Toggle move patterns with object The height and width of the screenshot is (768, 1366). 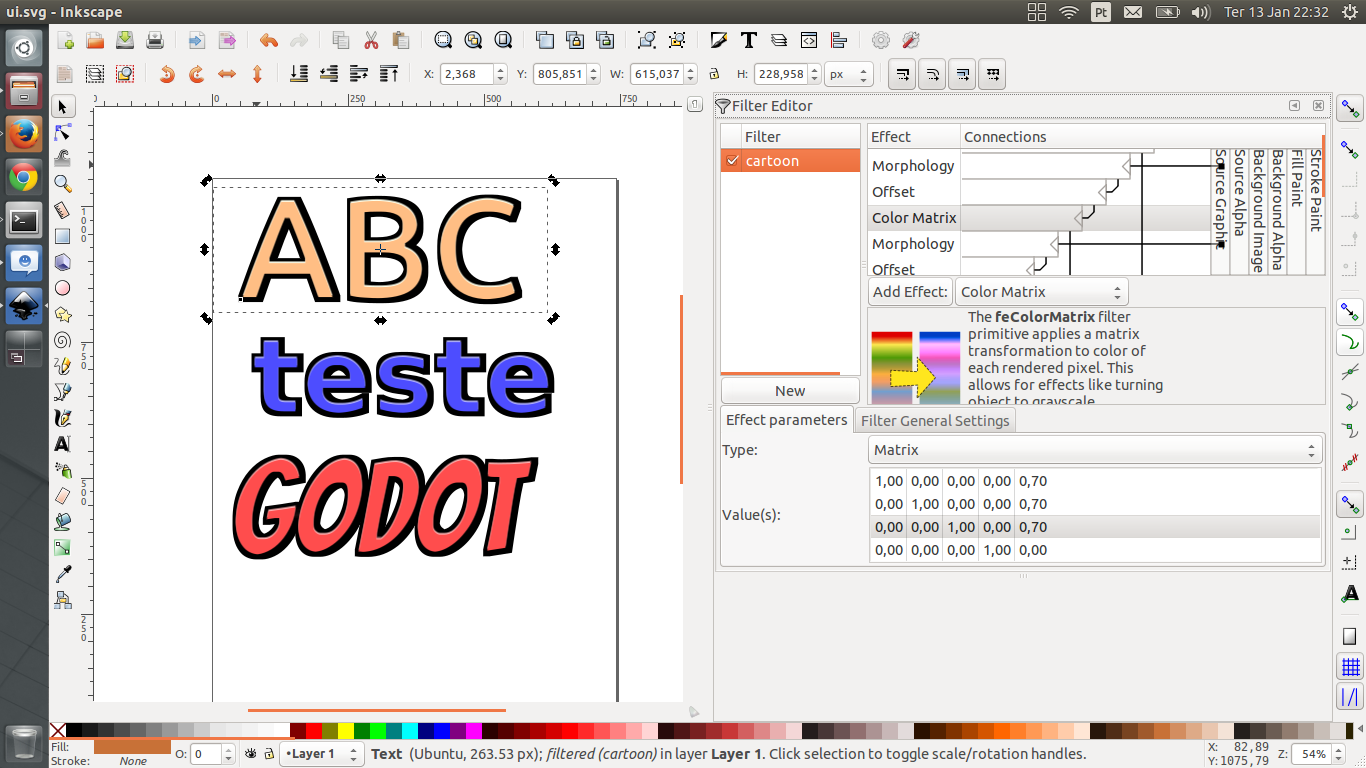click(x=992, y=74)
